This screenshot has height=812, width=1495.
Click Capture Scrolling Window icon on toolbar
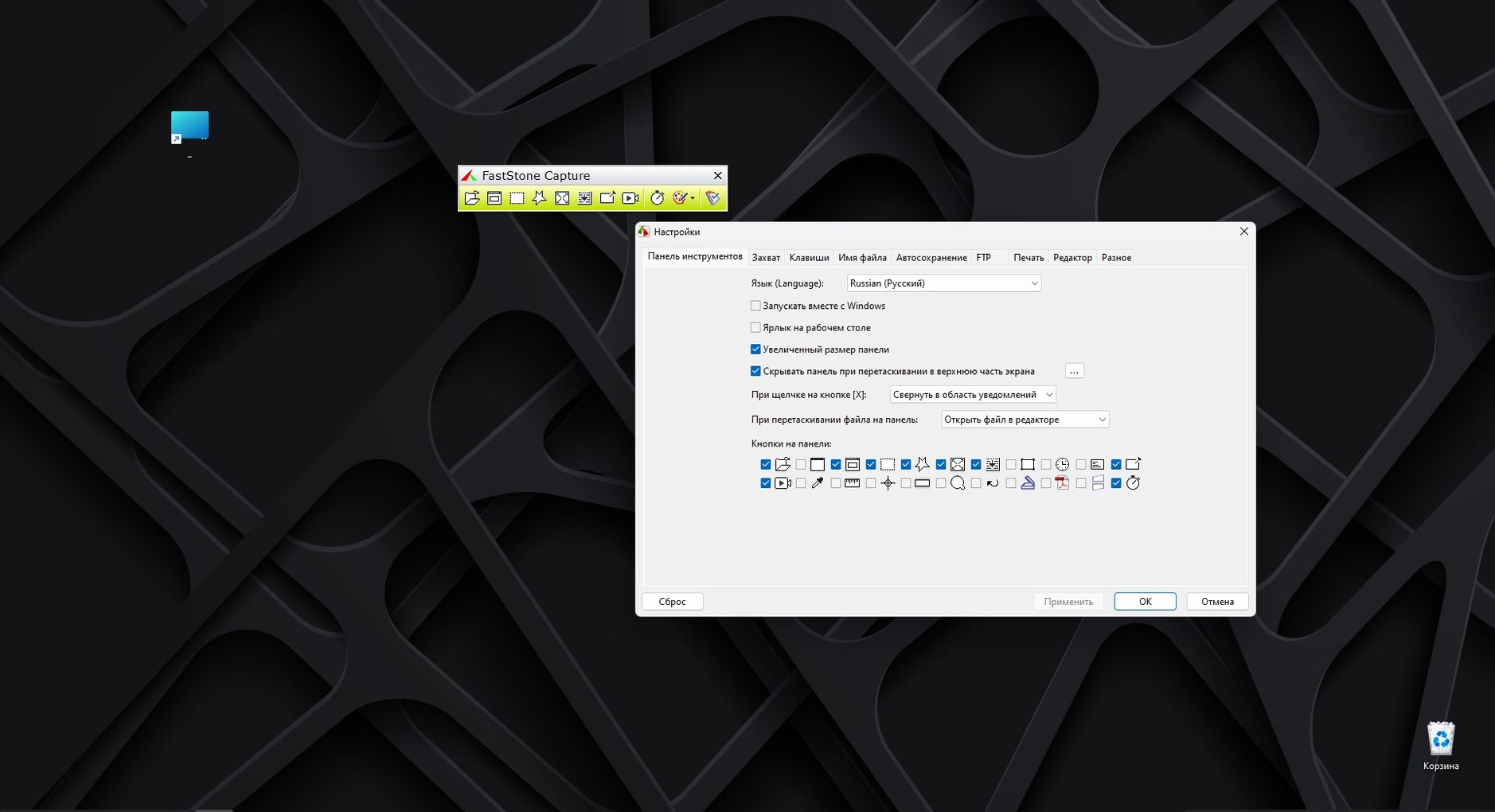tap(585, 198)
